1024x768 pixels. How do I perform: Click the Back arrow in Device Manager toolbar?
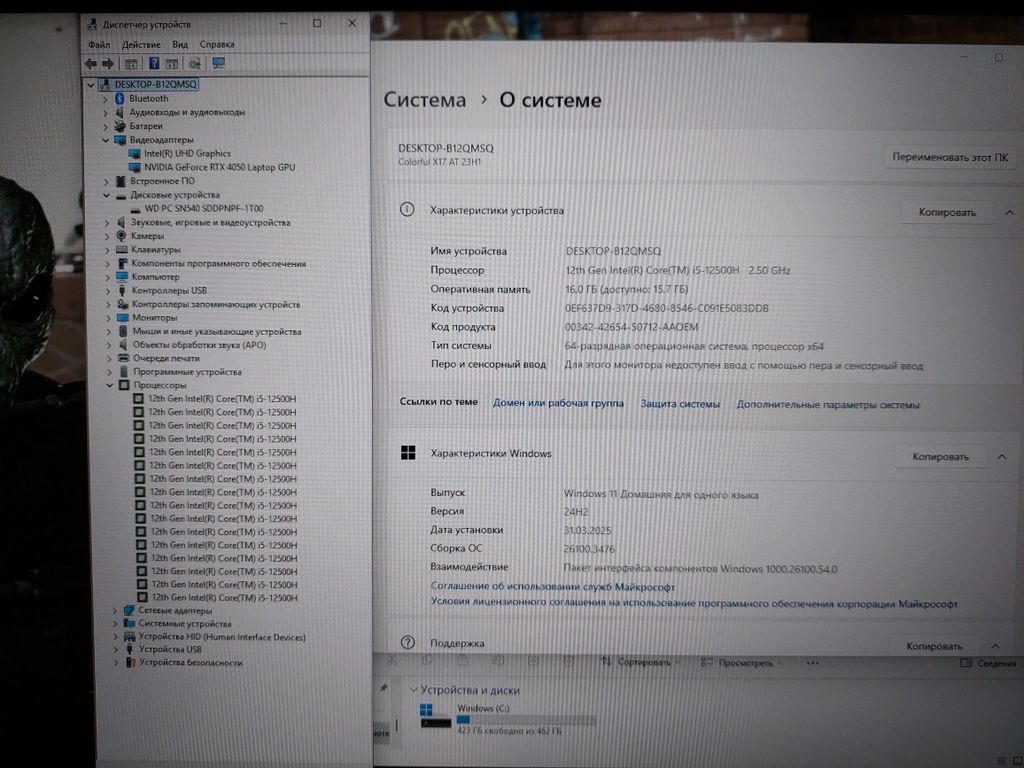click(x=91, y=64)
